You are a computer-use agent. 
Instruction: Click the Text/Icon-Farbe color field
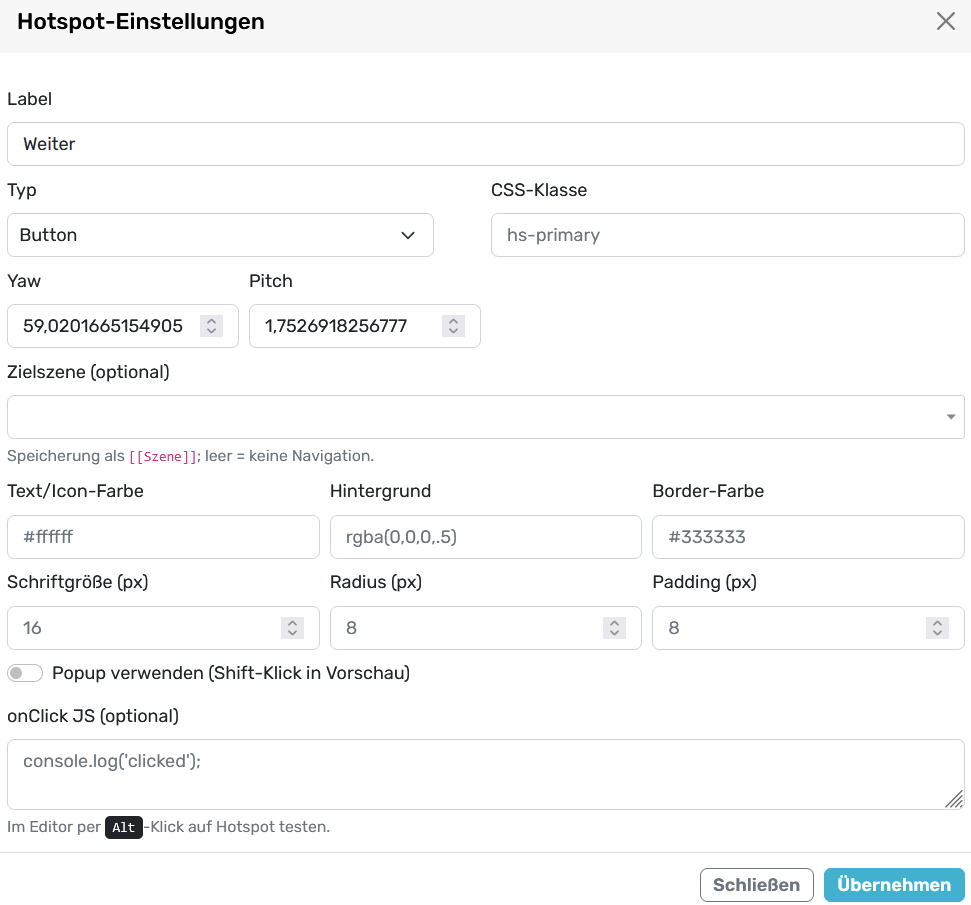163,537
